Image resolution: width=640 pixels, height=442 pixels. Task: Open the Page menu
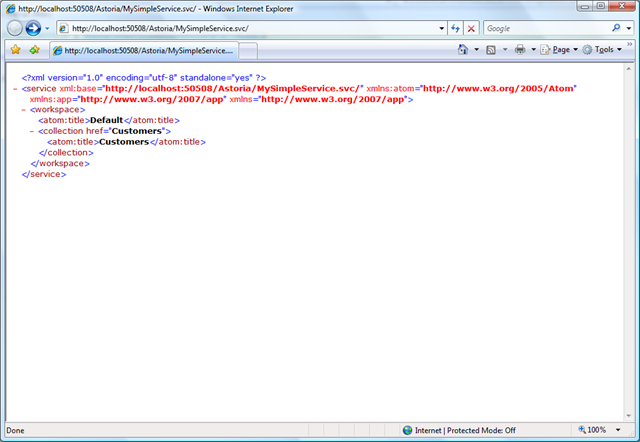click(559, 49)
